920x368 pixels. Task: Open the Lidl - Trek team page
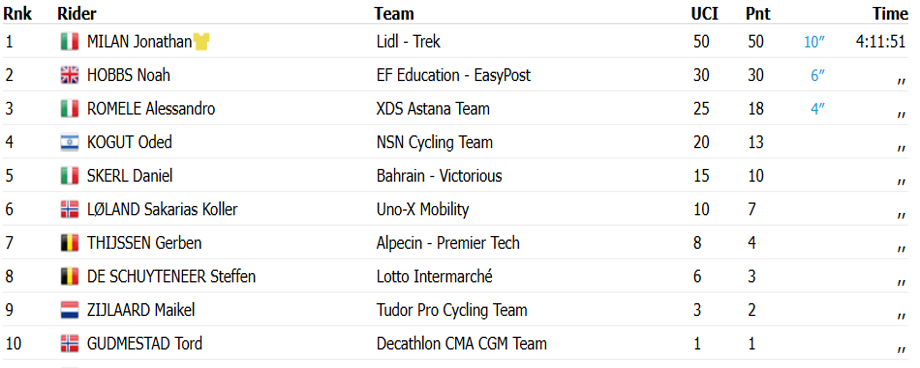pos(408,42)
